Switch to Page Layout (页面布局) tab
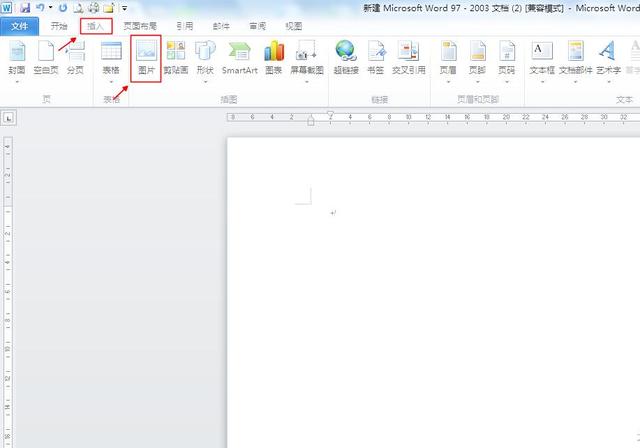The width and height of the screenshot is (640, 448). 140,26
